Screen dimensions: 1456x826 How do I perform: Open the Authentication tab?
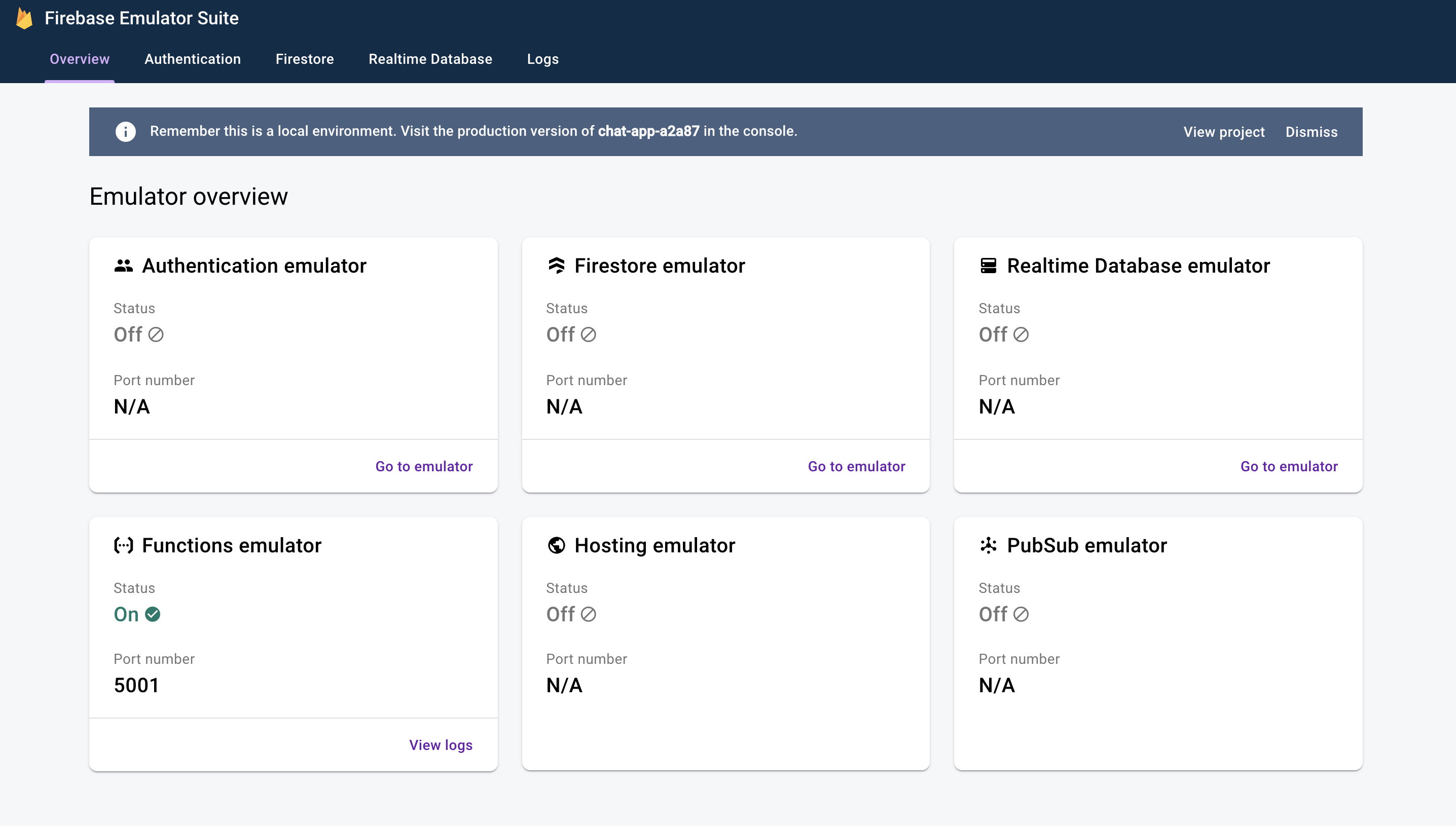click(192, 59)
